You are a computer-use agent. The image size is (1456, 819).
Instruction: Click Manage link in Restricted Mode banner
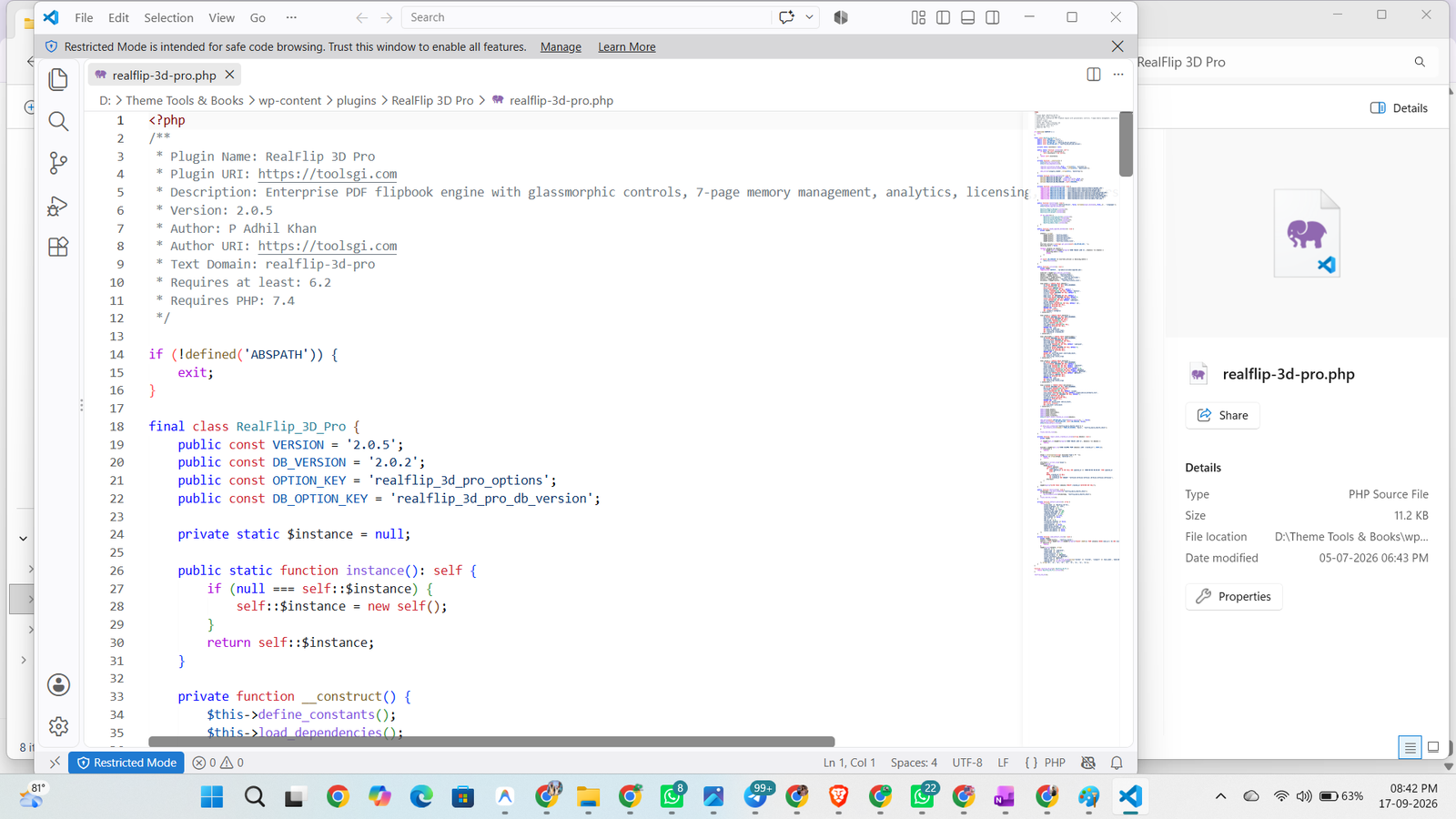tap(561, 46)
